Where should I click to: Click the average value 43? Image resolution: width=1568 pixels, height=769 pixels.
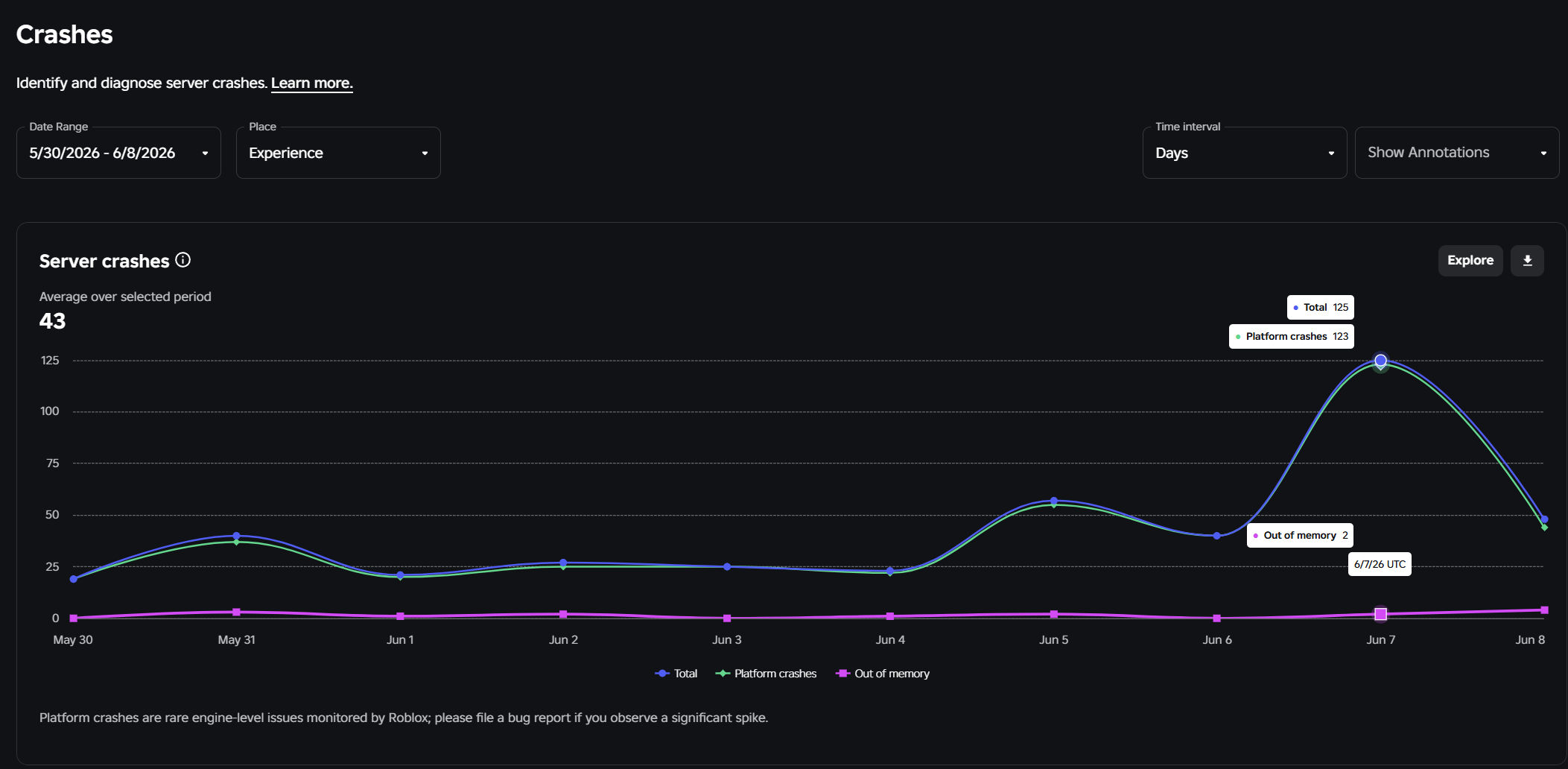click(52, 321)
